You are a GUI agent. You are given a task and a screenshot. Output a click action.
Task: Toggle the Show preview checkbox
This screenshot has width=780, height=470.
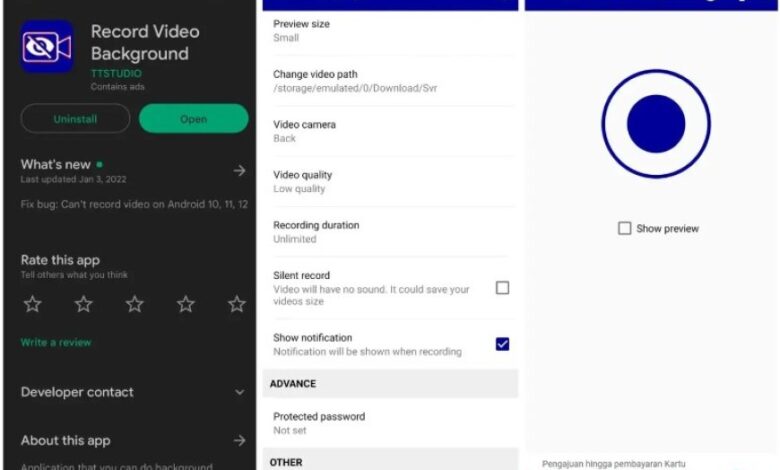pyautogui.click(x=625, y=229)
